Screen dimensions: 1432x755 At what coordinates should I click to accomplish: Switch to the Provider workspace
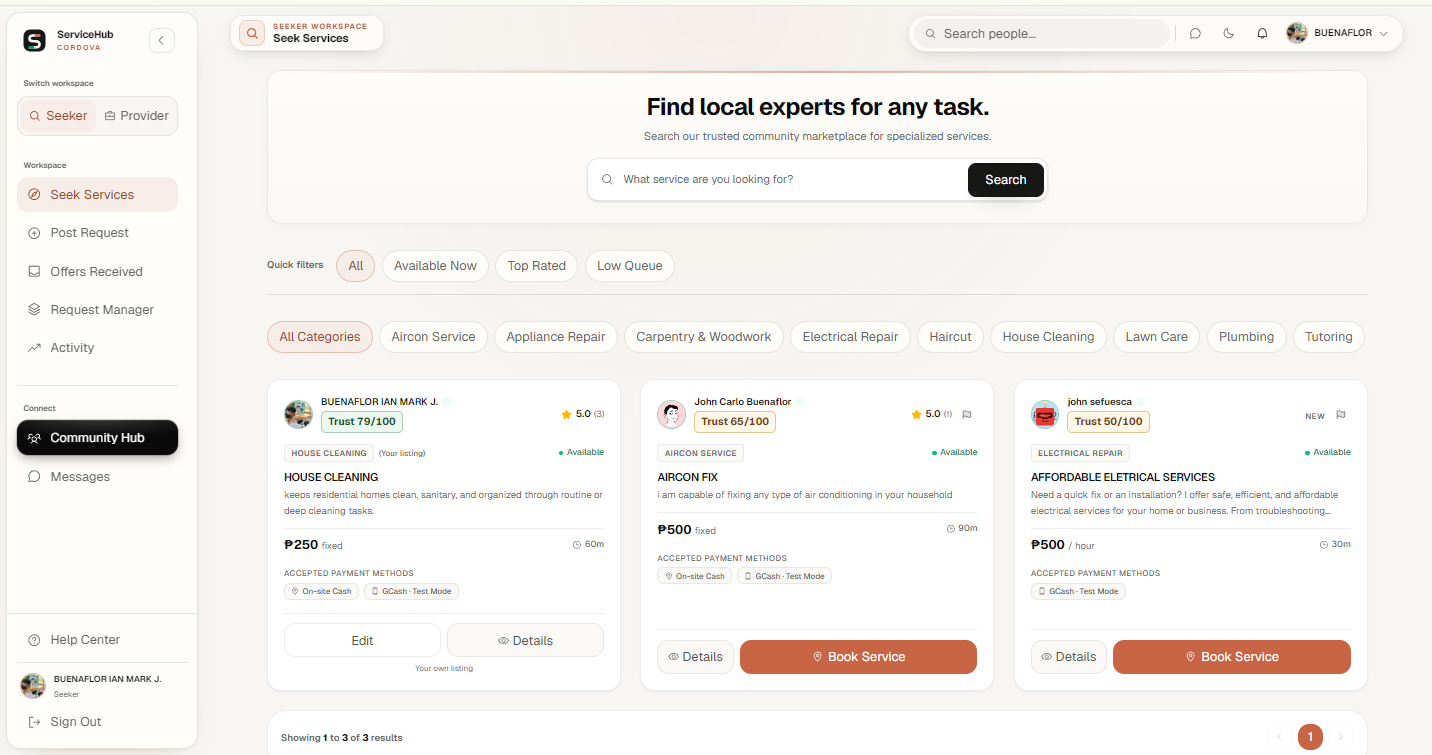click(x=137, y=116)
